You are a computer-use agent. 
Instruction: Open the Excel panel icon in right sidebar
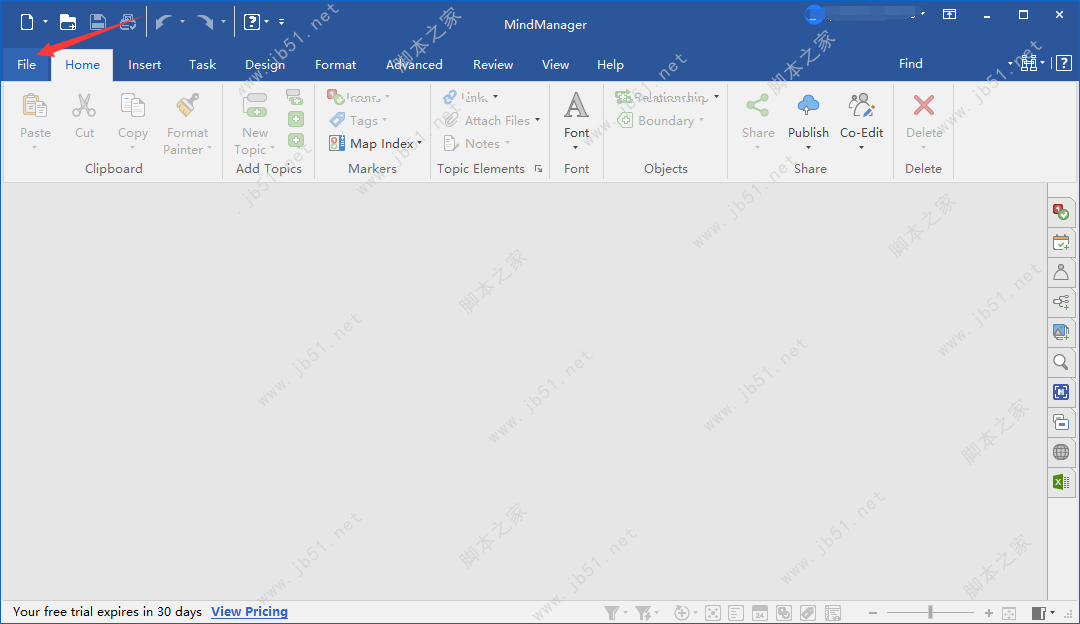[x=1061, y=482]
